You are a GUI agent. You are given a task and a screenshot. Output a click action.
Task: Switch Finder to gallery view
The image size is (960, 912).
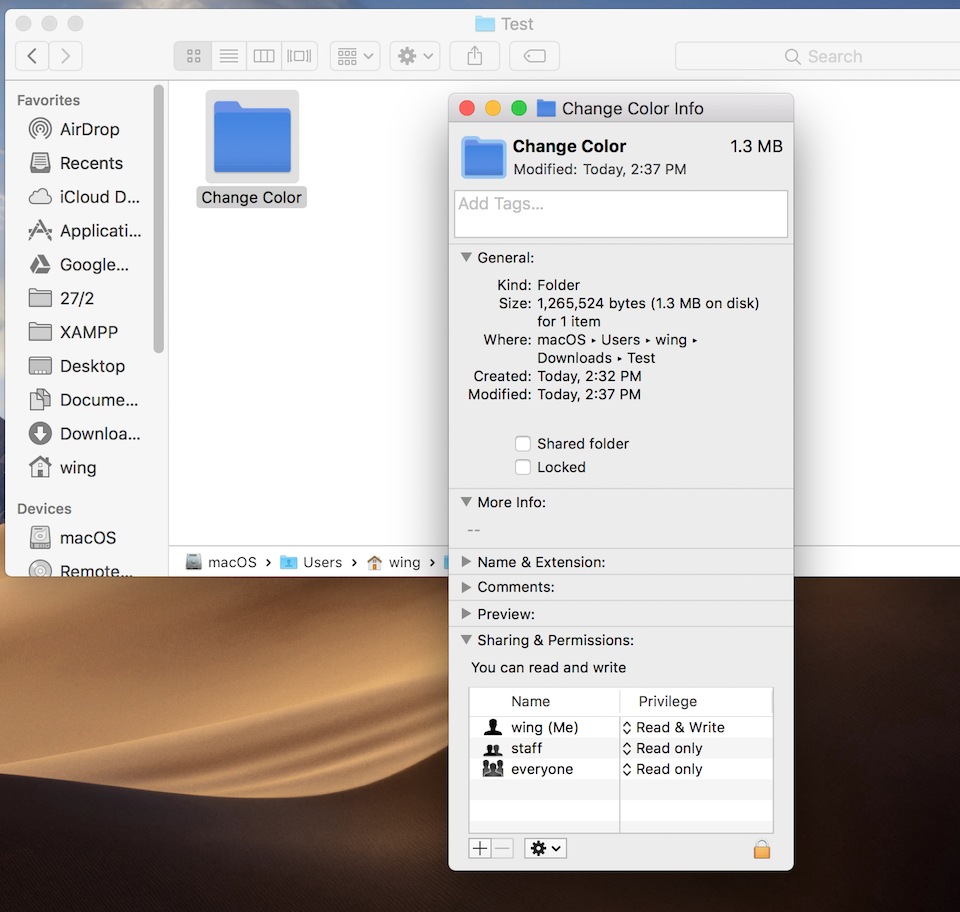(x=299, y=56)
